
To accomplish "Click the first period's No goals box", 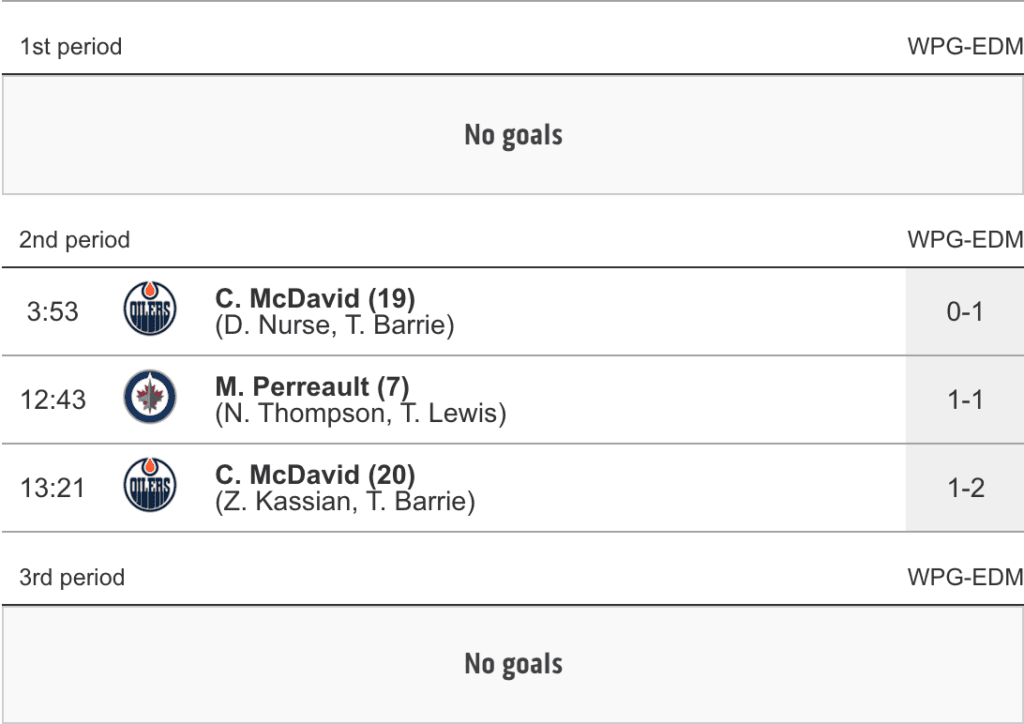I will [x=513, y=135].
